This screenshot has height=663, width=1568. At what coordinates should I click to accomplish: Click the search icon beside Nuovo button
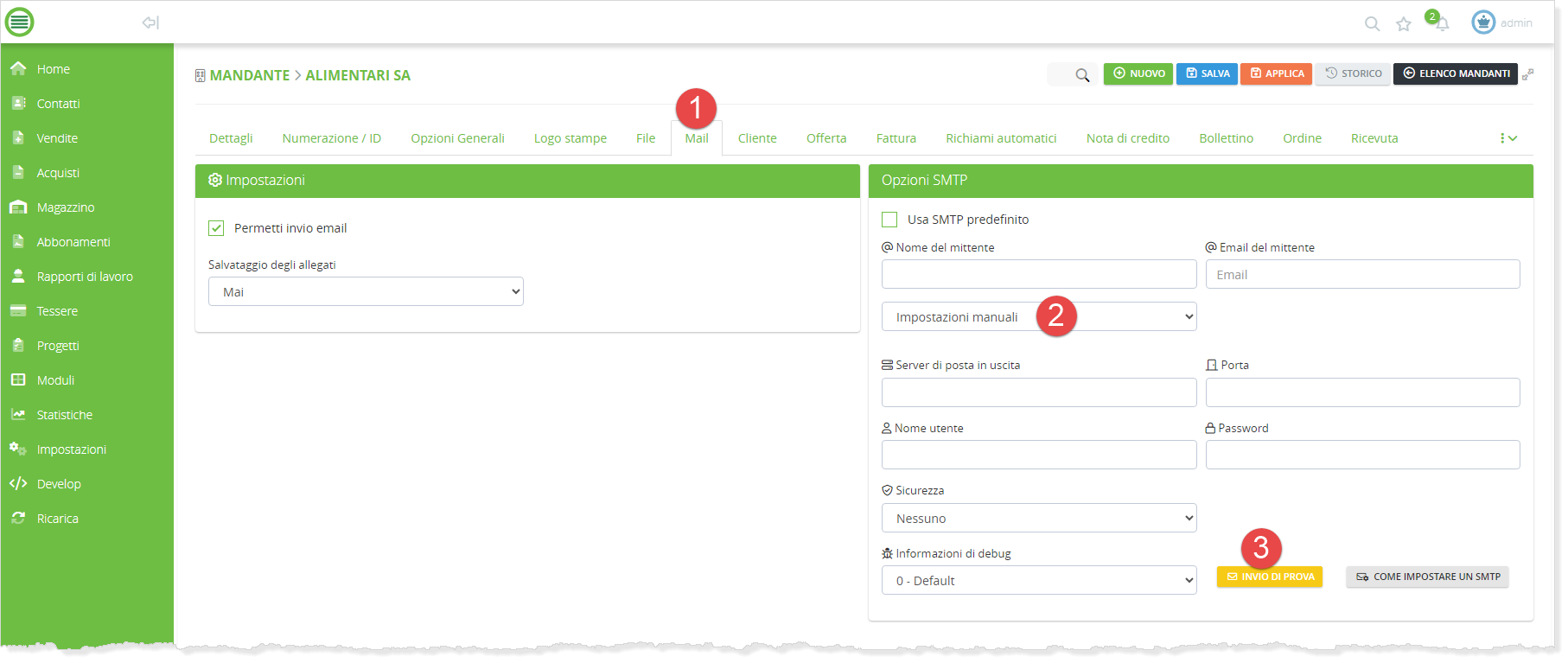click(1081, 75)
